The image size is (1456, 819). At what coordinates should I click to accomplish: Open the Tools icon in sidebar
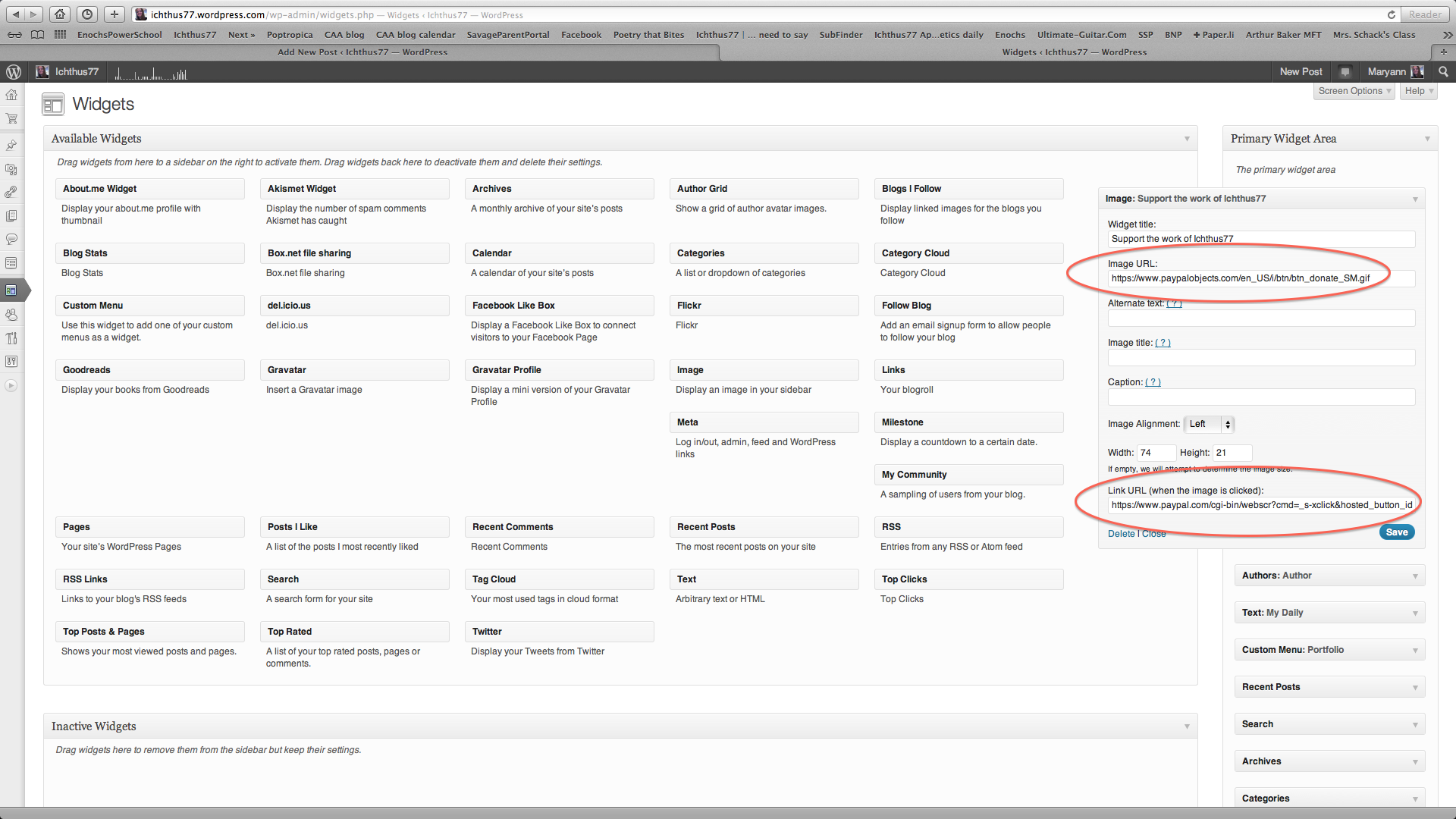coord(11,338)
